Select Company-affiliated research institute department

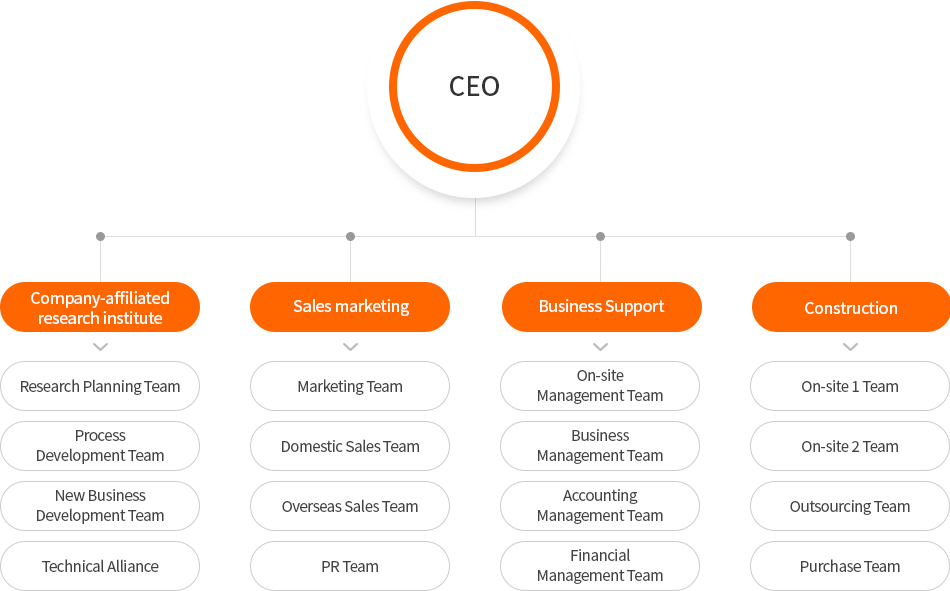pos(100,307)
